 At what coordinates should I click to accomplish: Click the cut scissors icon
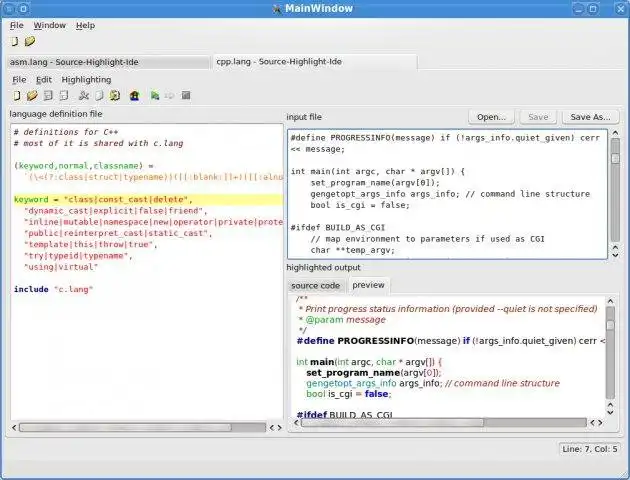pyautogui.click(x=84, y=96)
